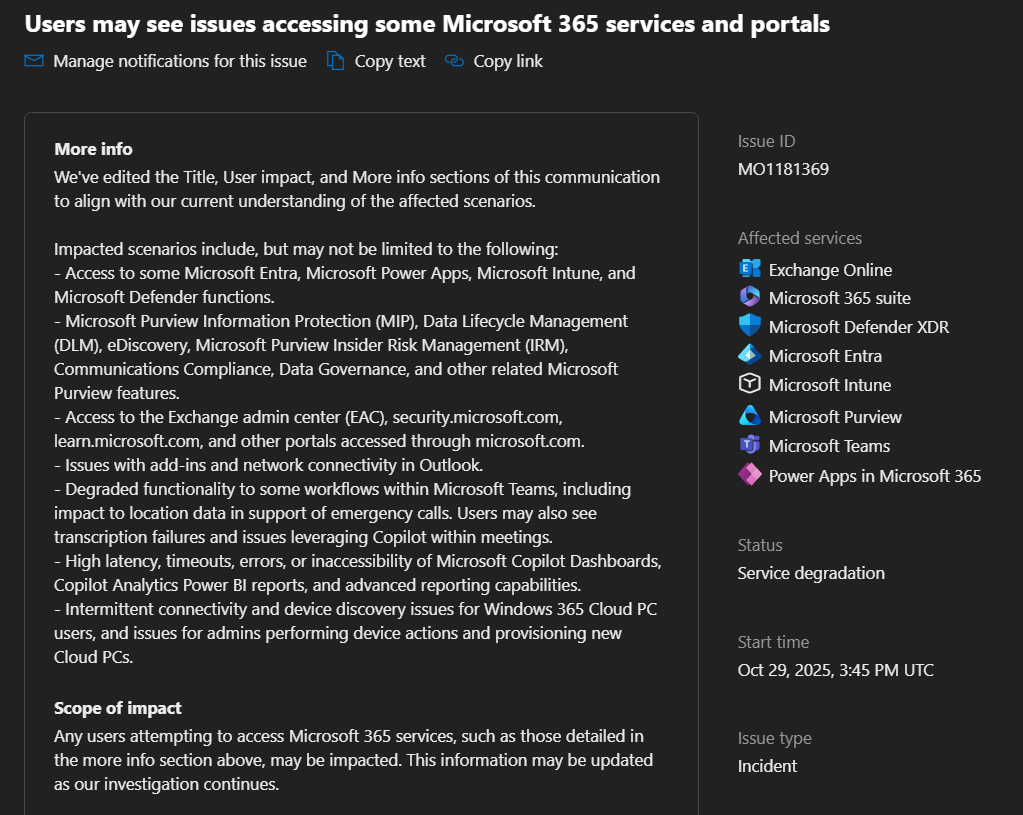This screenshot has height=815, width=1023.
Task: Click the issue title heading text
Action: [x=427, y=23]
